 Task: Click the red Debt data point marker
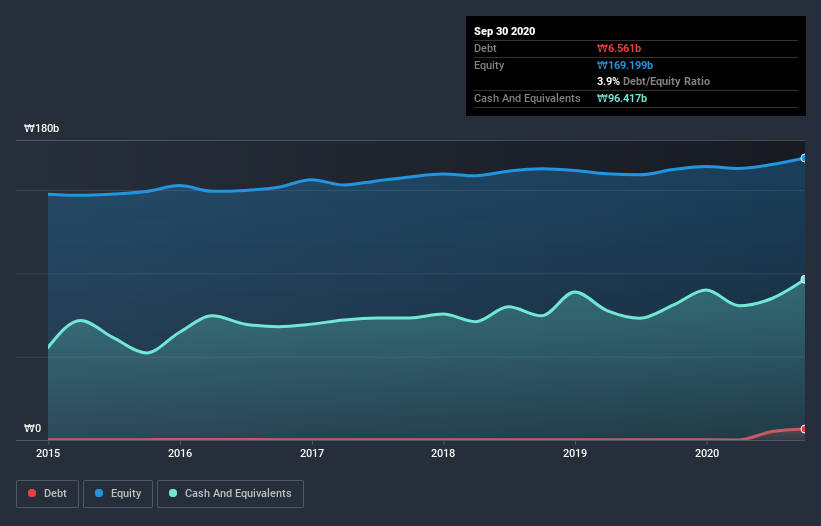click(x=804, y=429)
